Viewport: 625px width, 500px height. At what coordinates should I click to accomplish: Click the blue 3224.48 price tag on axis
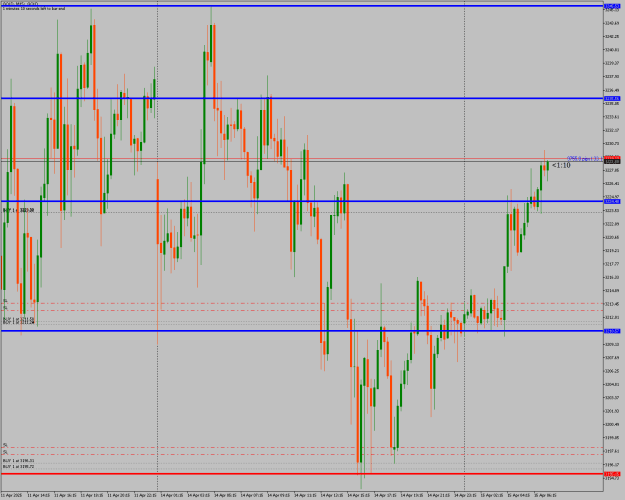[612, 201]
